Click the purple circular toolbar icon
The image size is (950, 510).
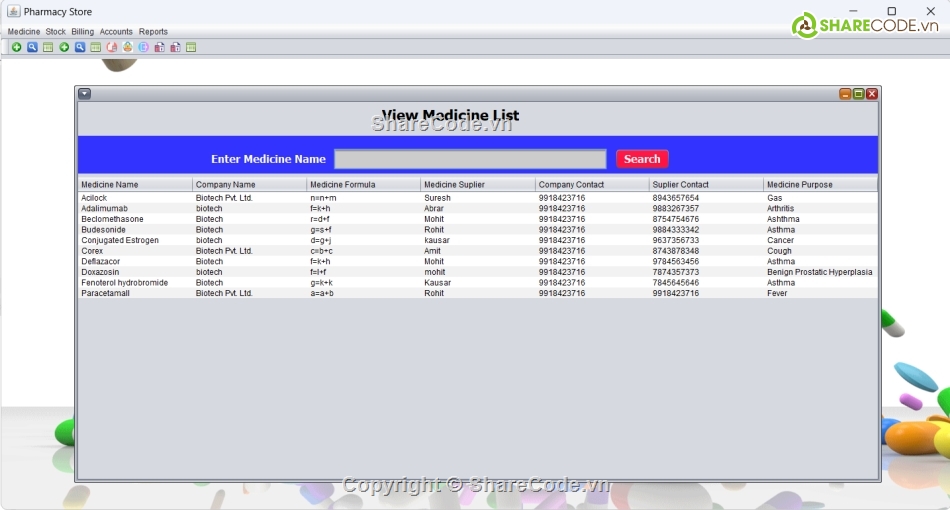pos(143,47)
